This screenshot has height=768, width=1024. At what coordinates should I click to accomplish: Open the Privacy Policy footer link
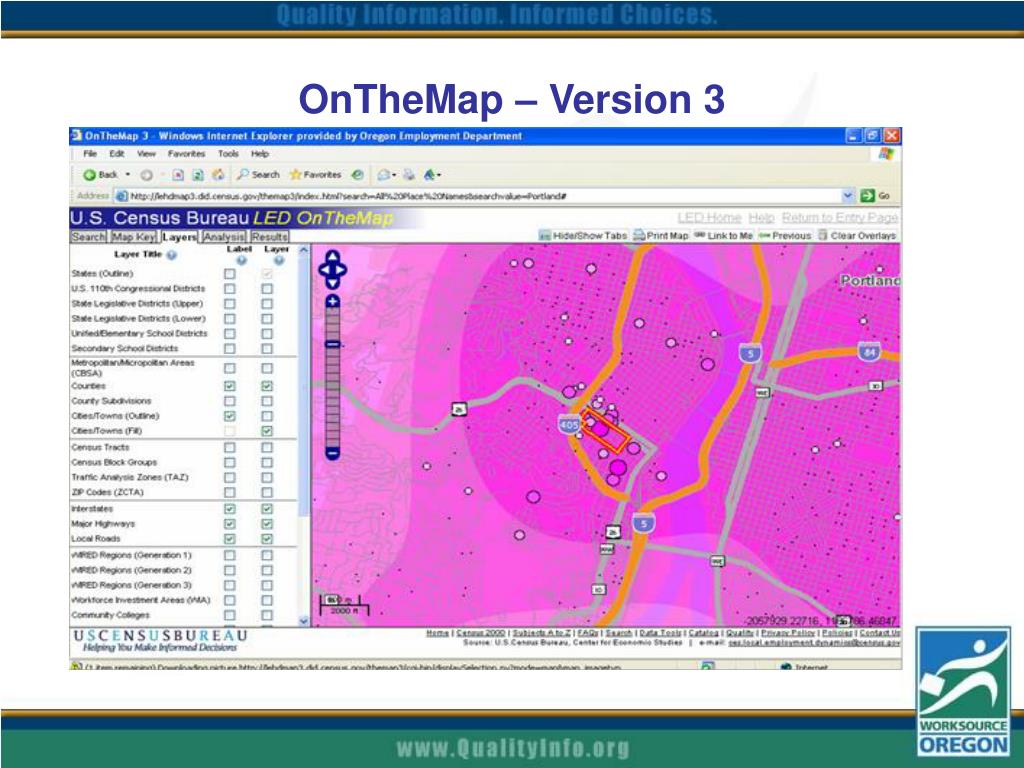coord(788,633)
